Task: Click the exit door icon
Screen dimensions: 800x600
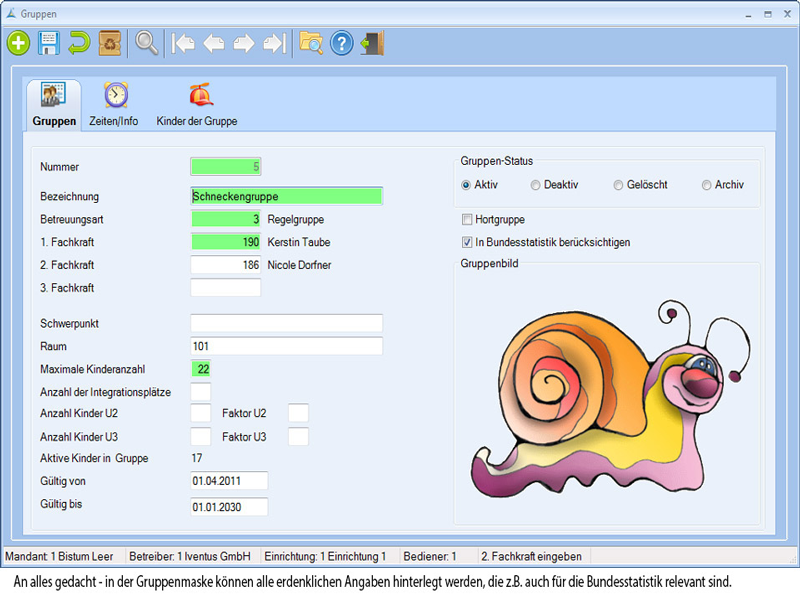Action: pos(373,43)
